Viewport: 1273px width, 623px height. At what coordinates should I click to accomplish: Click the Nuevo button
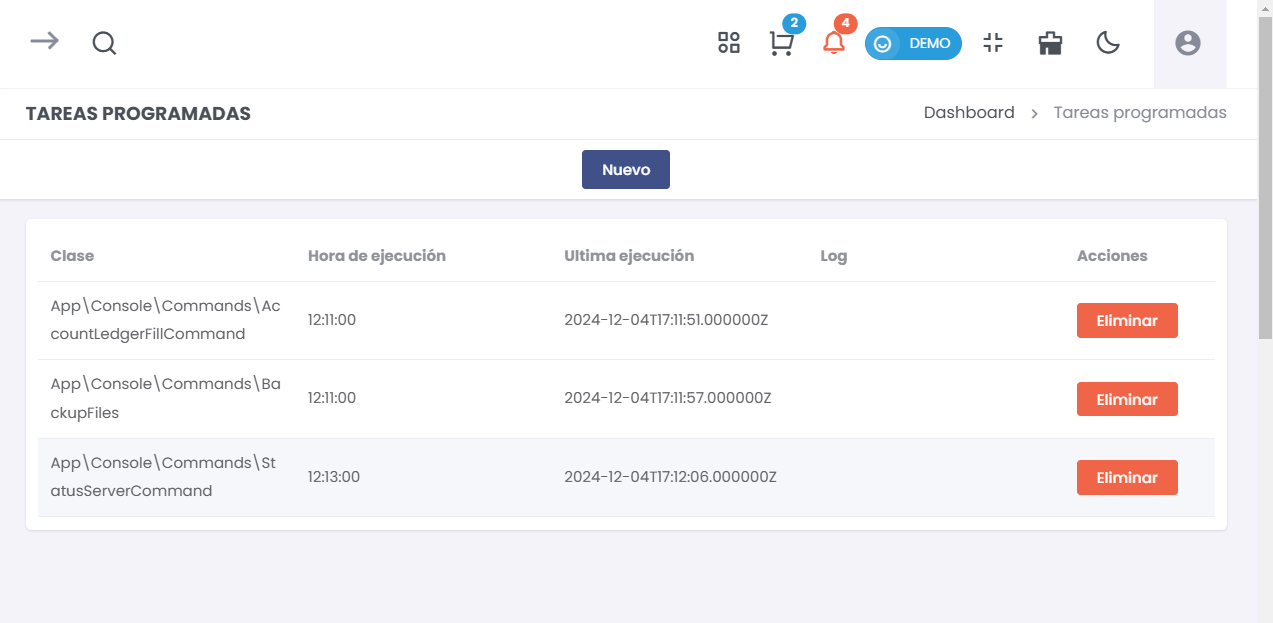pyautogui.click(x=626, y=170)
